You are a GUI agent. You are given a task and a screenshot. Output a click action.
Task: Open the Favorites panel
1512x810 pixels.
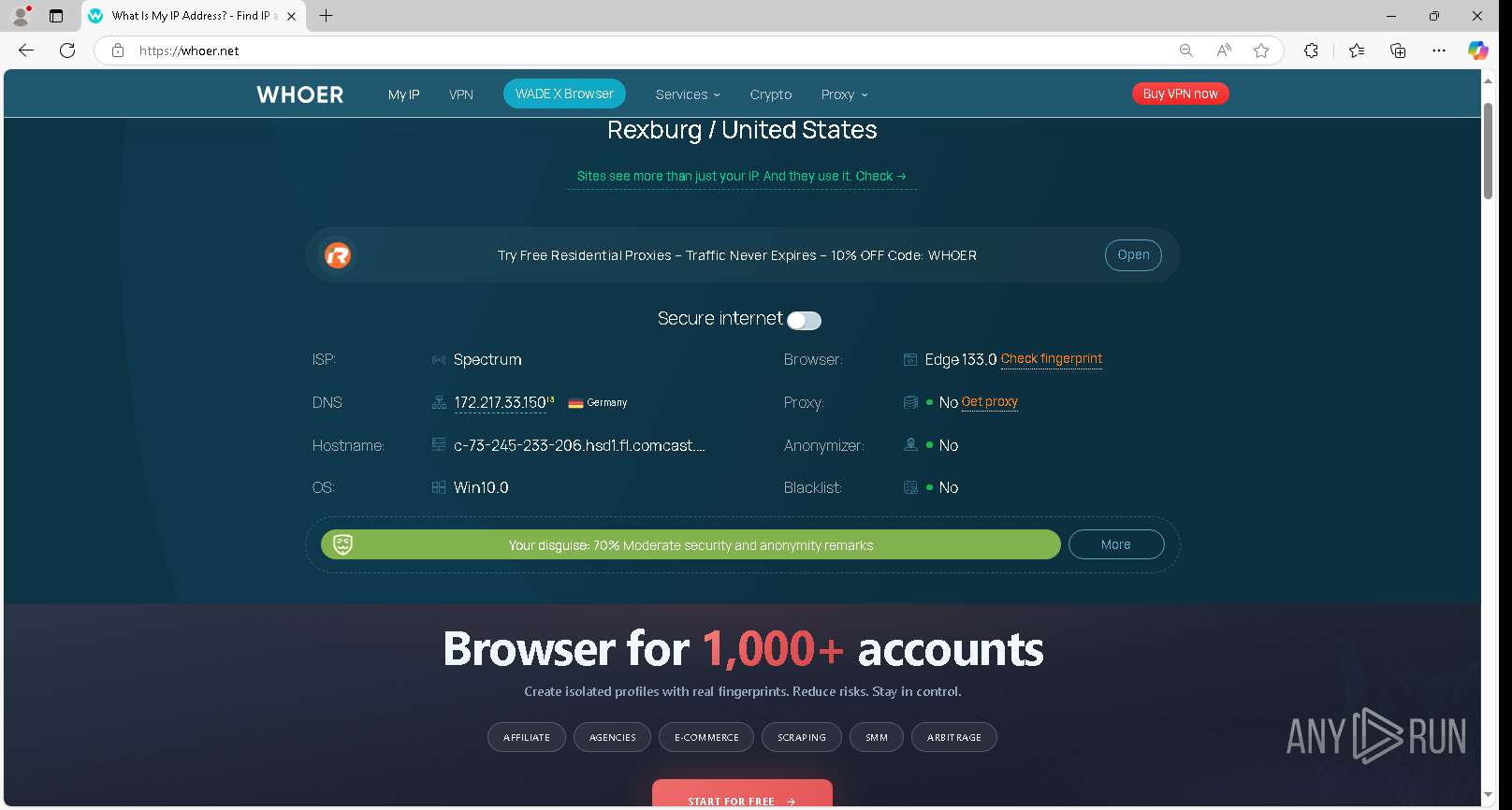click(1357, 51)
